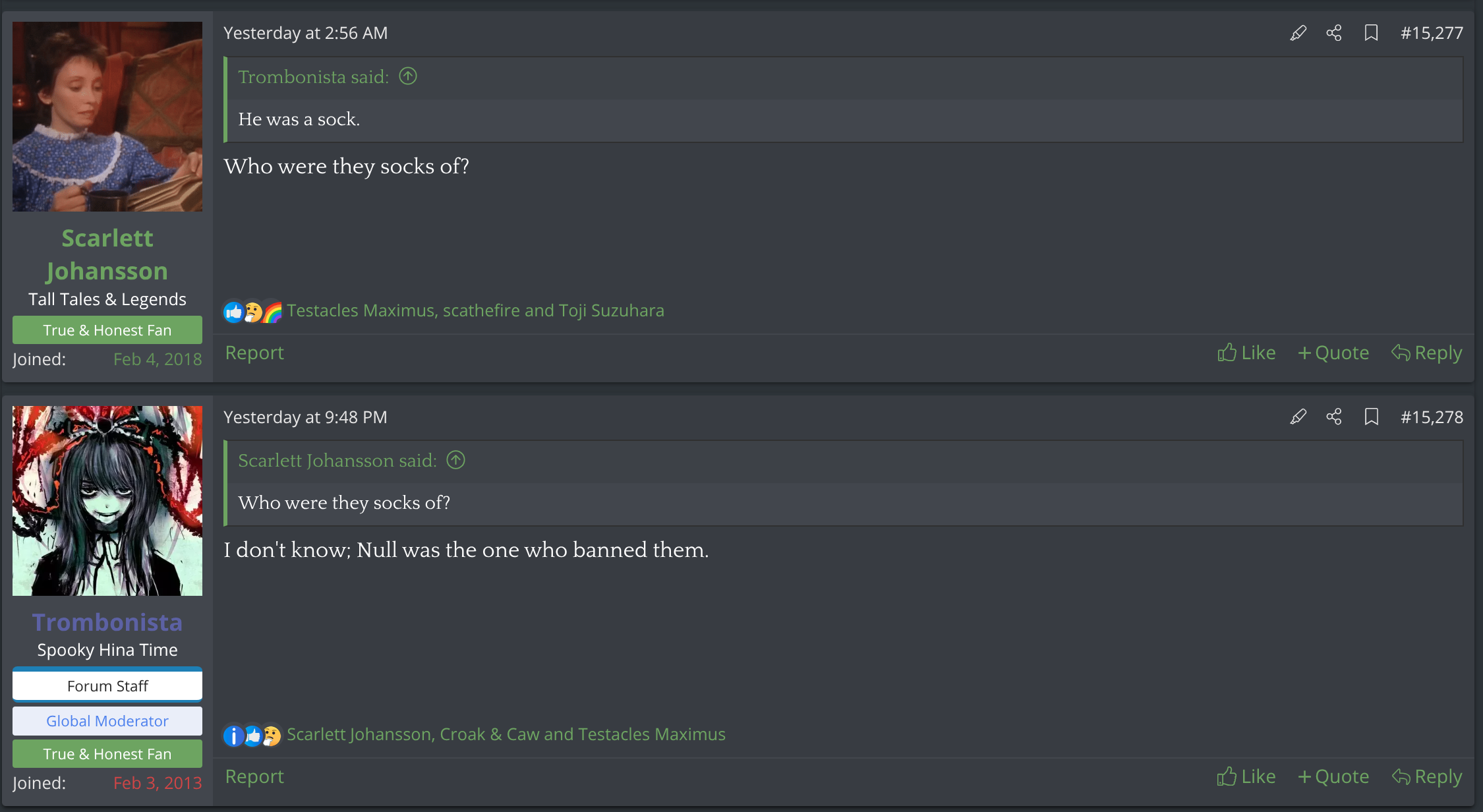Reply to Scarlett Johansson's post
Viewport: 1483px width, 812px height.
coord(1427,353)
